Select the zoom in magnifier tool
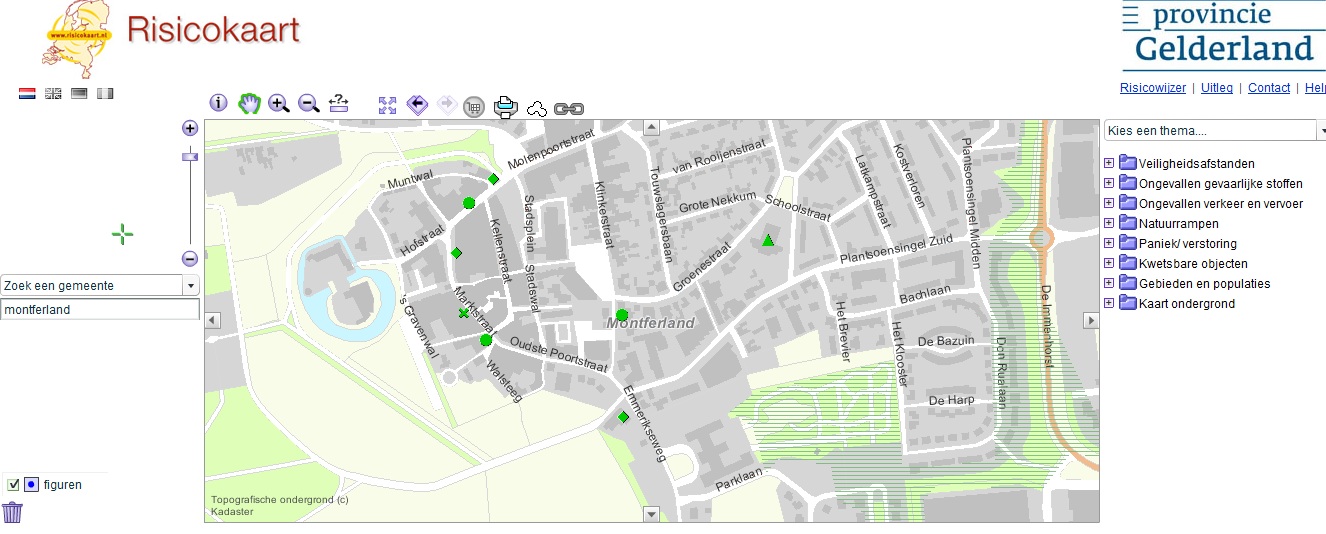 pos(279,103)
